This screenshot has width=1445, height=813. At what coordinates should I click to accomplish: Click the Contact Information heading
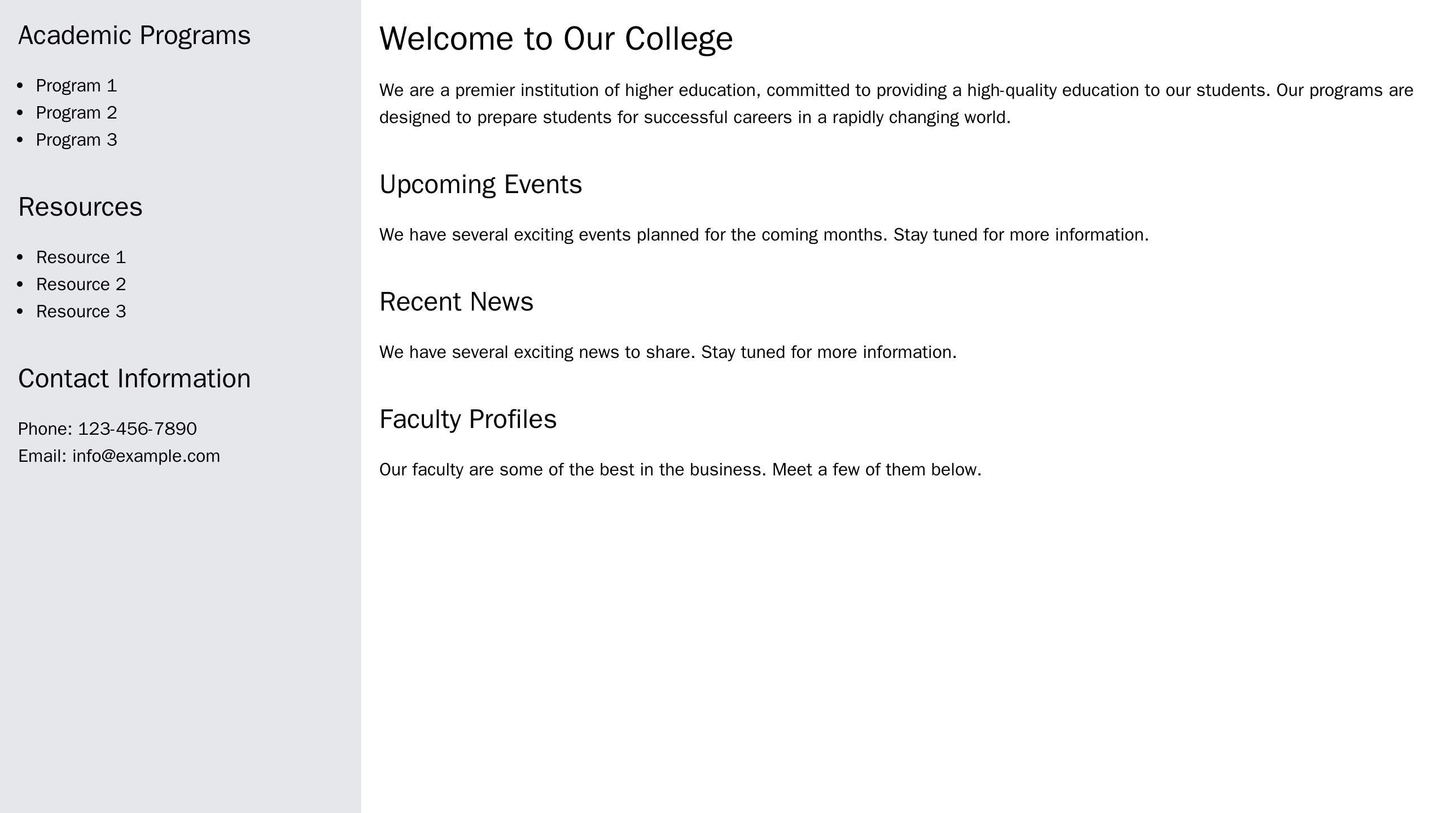pos(134,378)
